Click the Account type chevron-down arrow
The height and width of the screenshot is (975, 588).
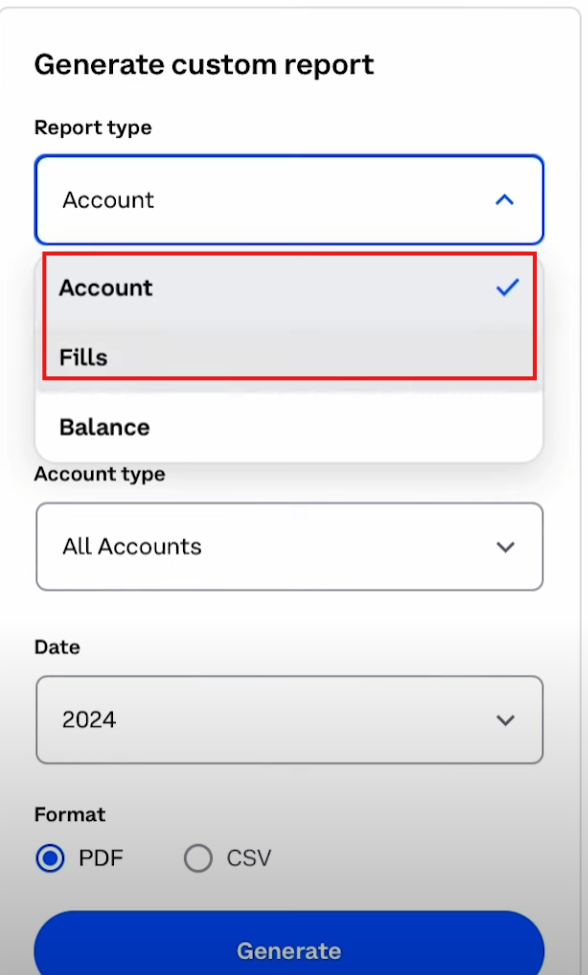pos(505,547)
